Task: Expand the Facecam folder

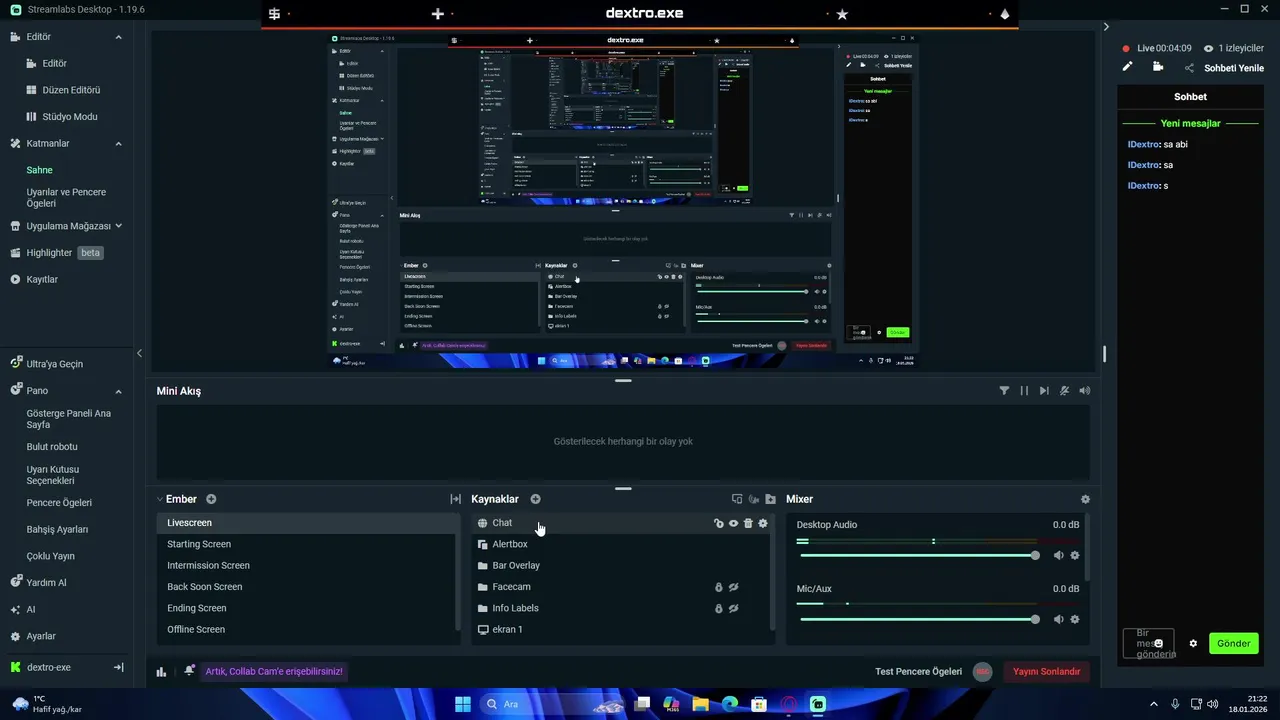Action: (483, 587)
